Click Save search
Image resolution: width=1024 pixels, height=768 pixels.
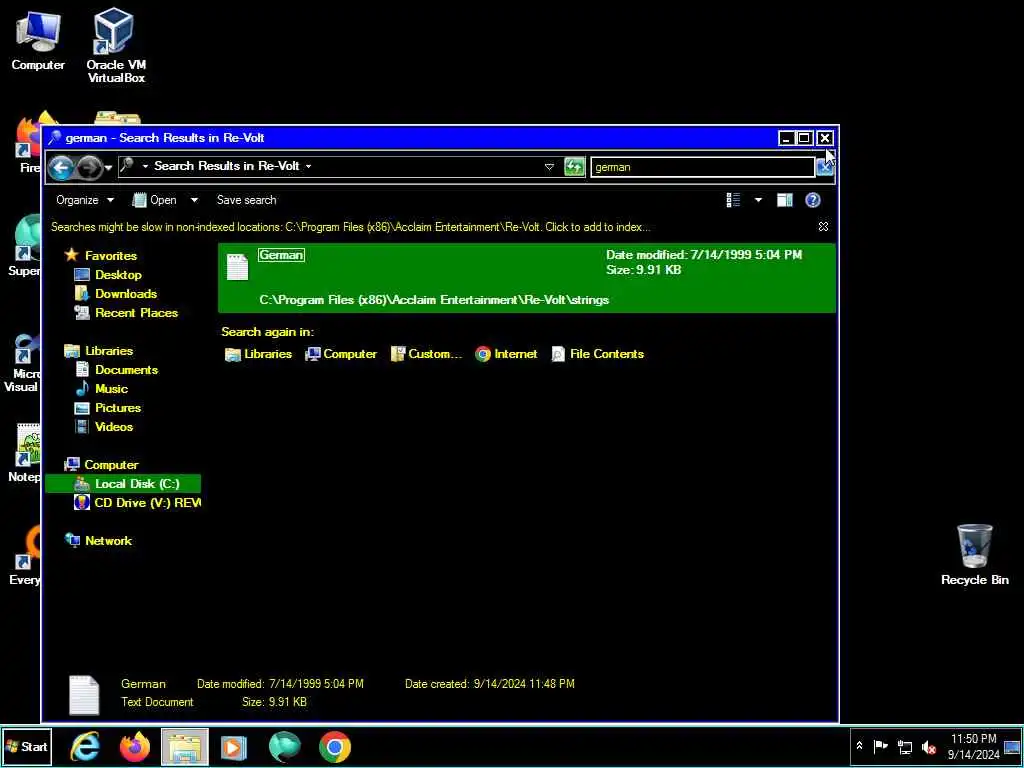coord(246,200)
